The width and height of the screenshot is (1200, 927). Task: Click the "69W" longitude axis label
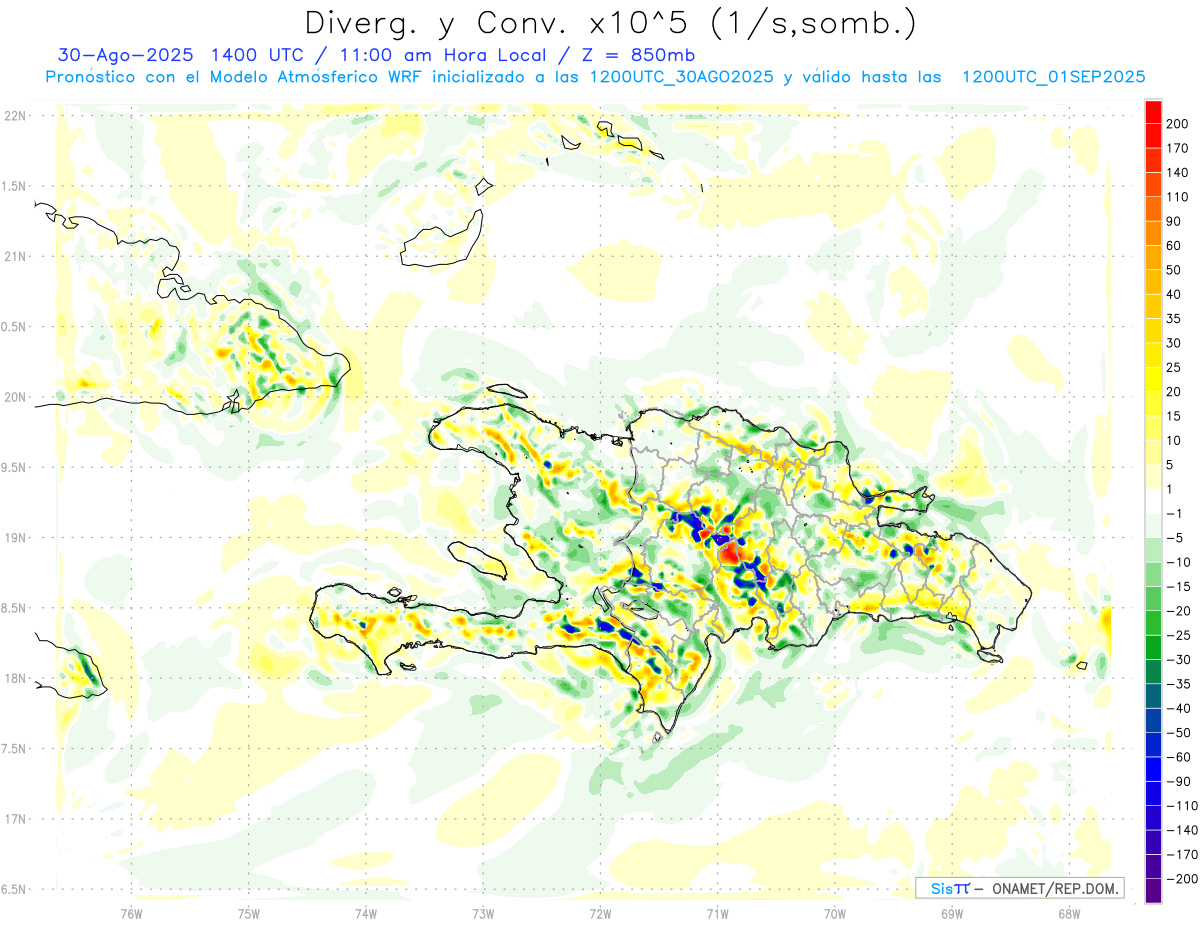coord(952,913)
